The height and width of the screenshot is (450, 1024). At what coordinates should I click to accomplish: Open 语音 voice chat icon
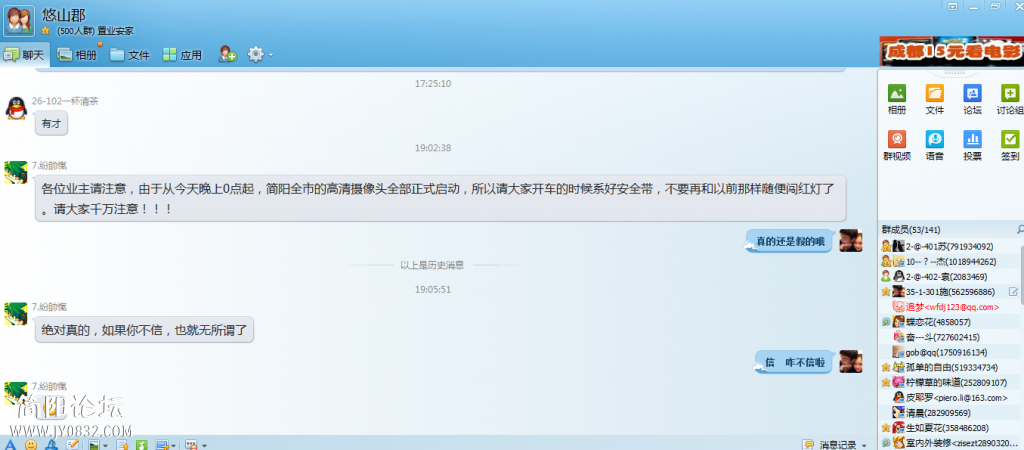935,139
